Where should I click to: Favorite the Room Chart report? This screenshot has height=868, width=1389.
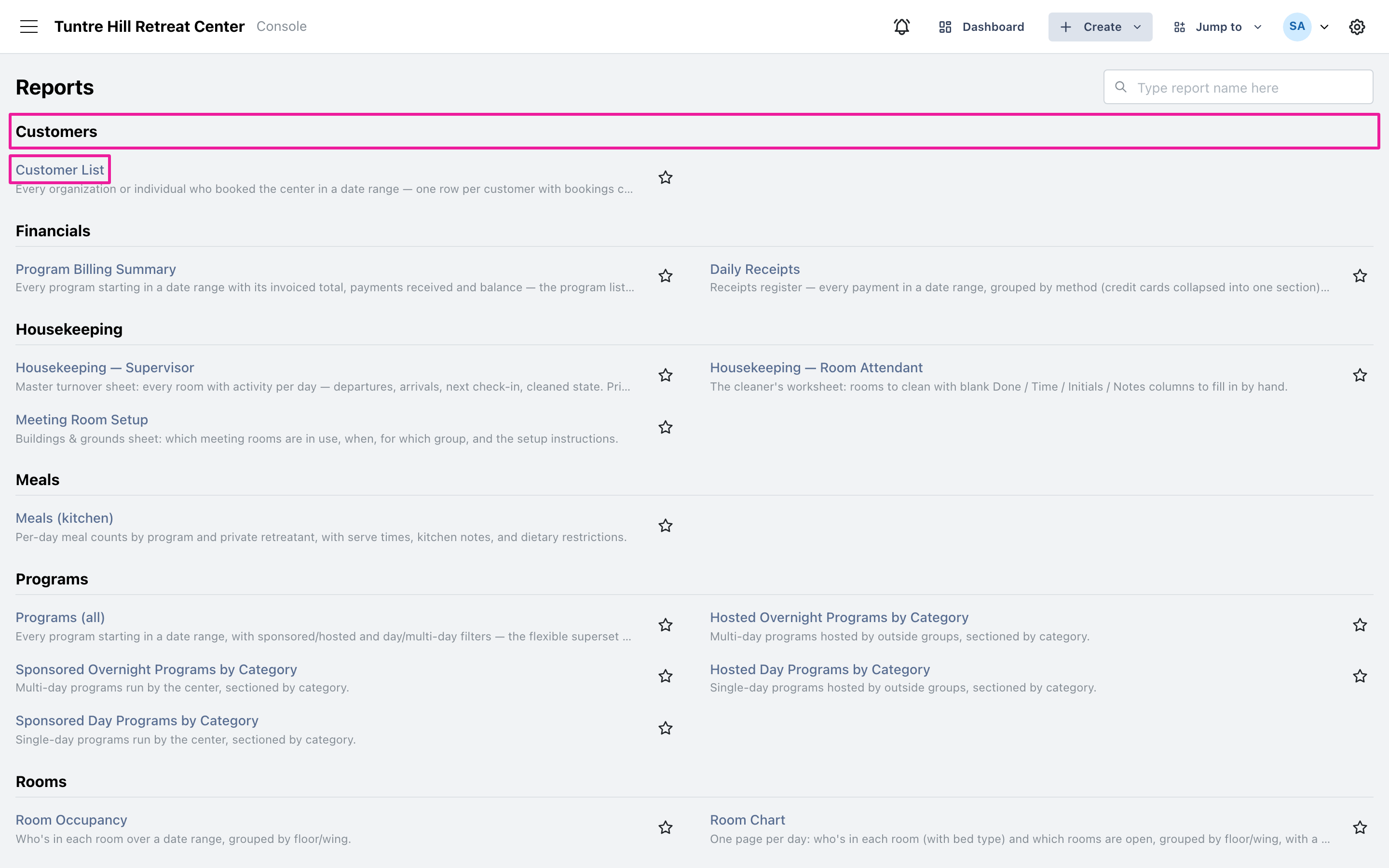[1360, 828]
